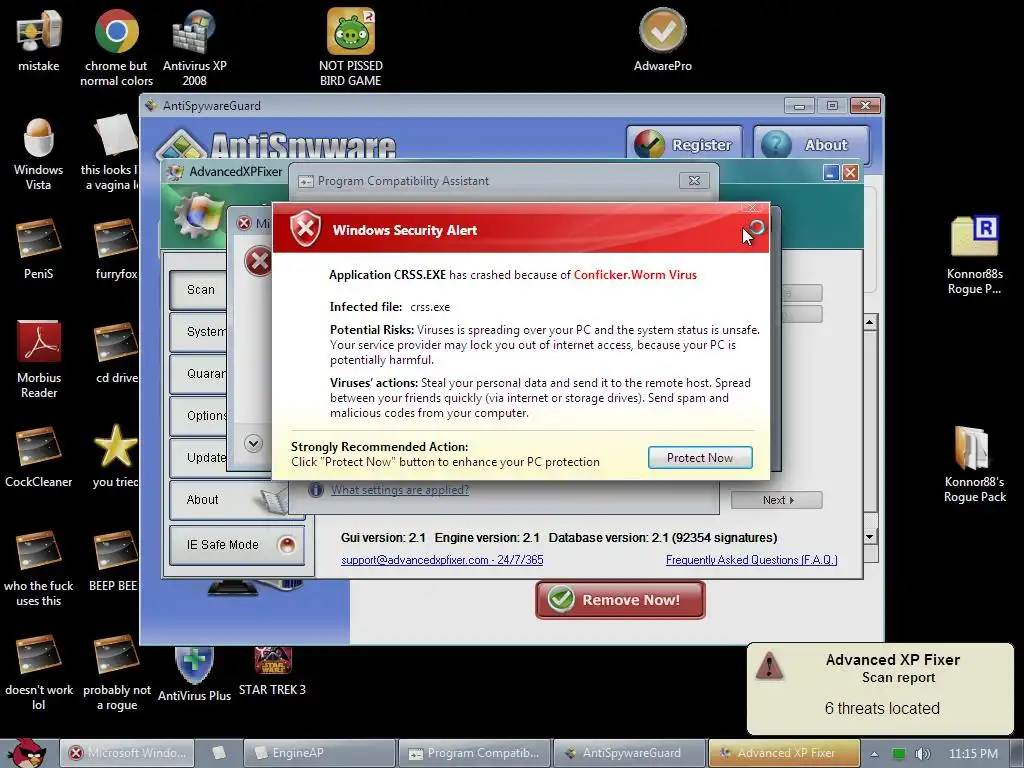This screenshot has width=1024, height=768.
Task: Open Konnor88s Rogue P... archive icon
Action: [974, 255]
